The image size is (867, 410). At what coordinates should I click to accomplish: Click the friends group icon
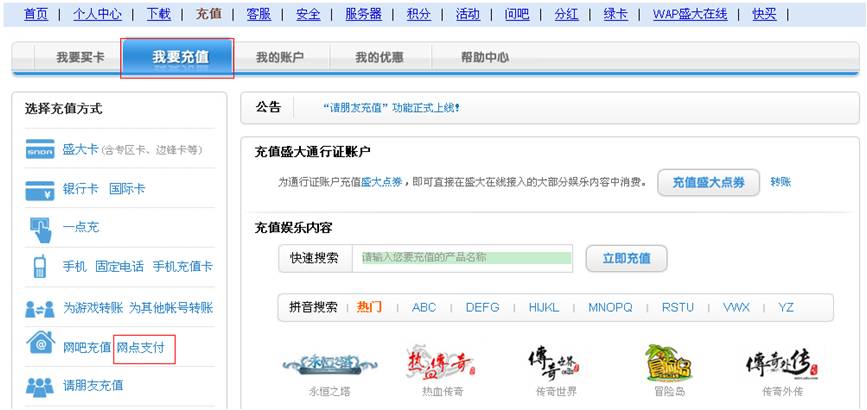coord(40,386)
